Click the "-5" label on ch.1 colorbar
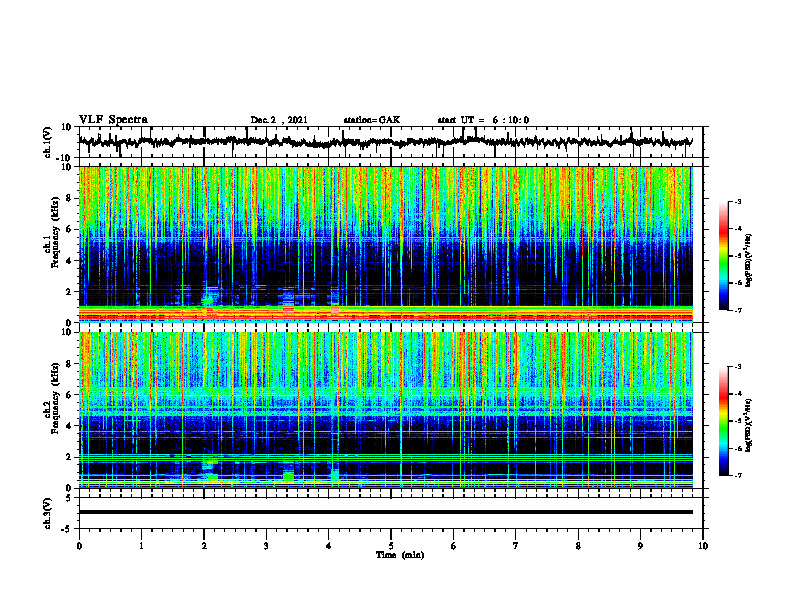792x612 pixels. [737, 256]
